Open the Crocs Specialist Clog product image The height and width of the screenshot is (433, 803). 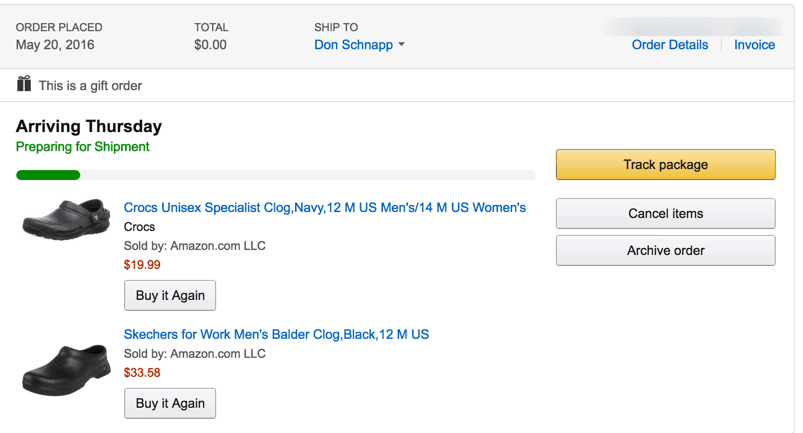tap(66, 218)
